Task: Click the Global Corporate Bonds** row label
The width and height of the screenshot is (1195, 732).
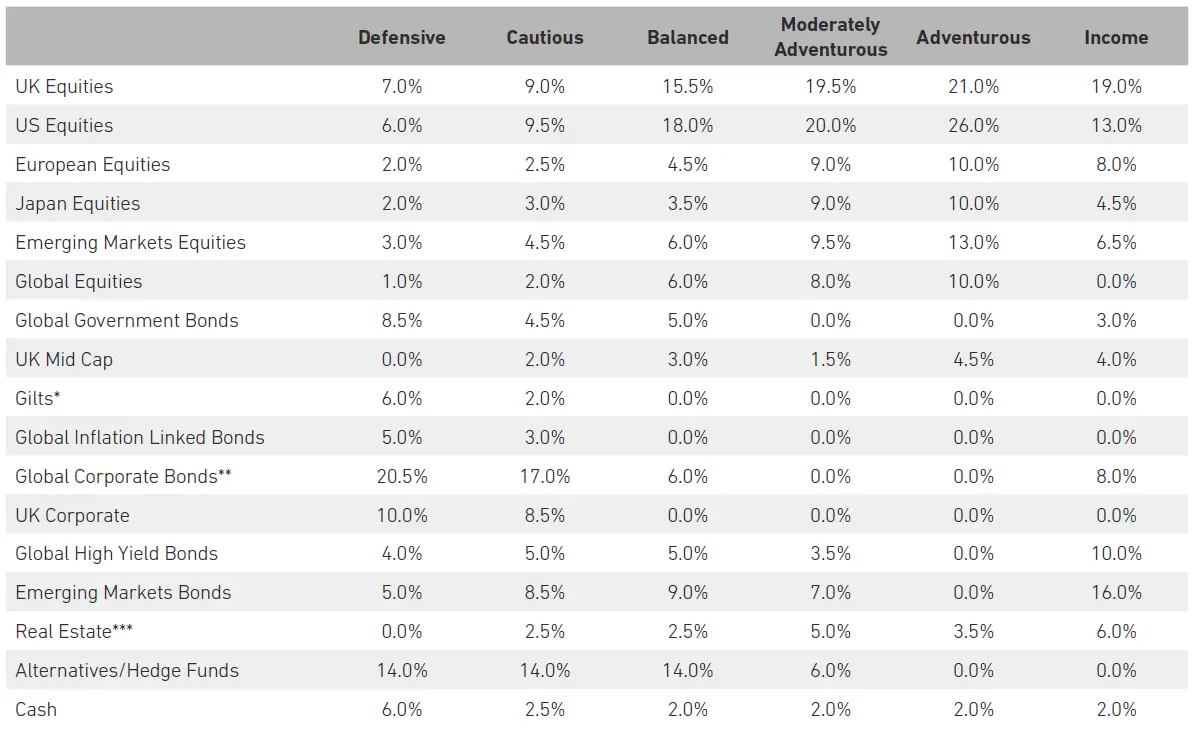Action: tap(123, 477)
